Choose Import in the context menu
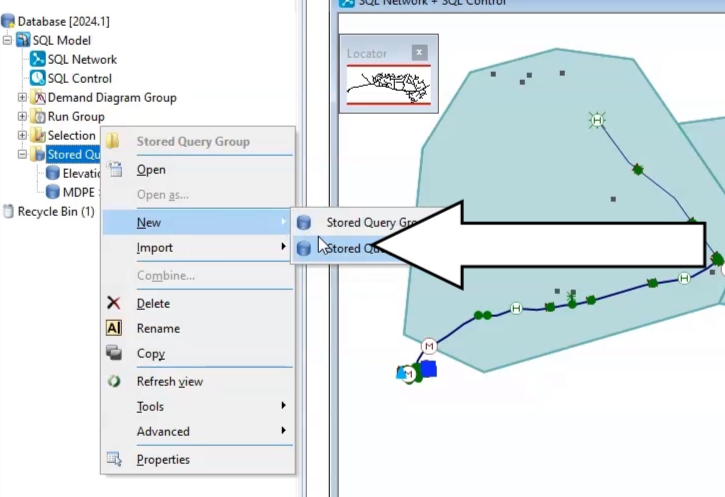 point(198,247)
